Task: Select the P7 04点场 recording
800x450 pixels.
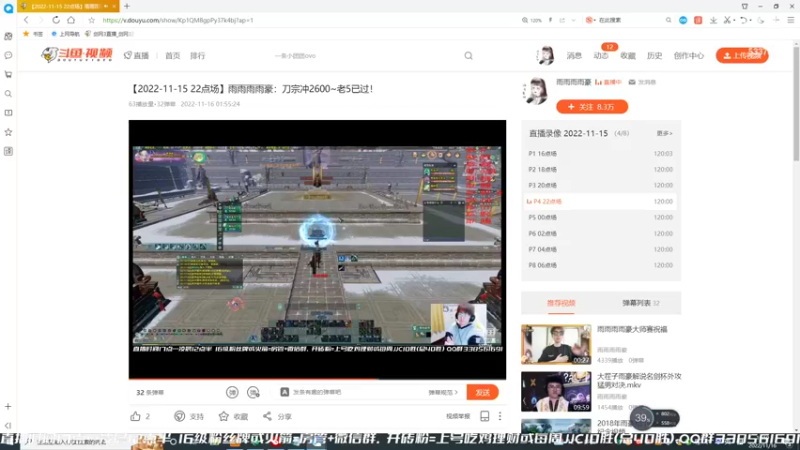Action: click(601, 249)
